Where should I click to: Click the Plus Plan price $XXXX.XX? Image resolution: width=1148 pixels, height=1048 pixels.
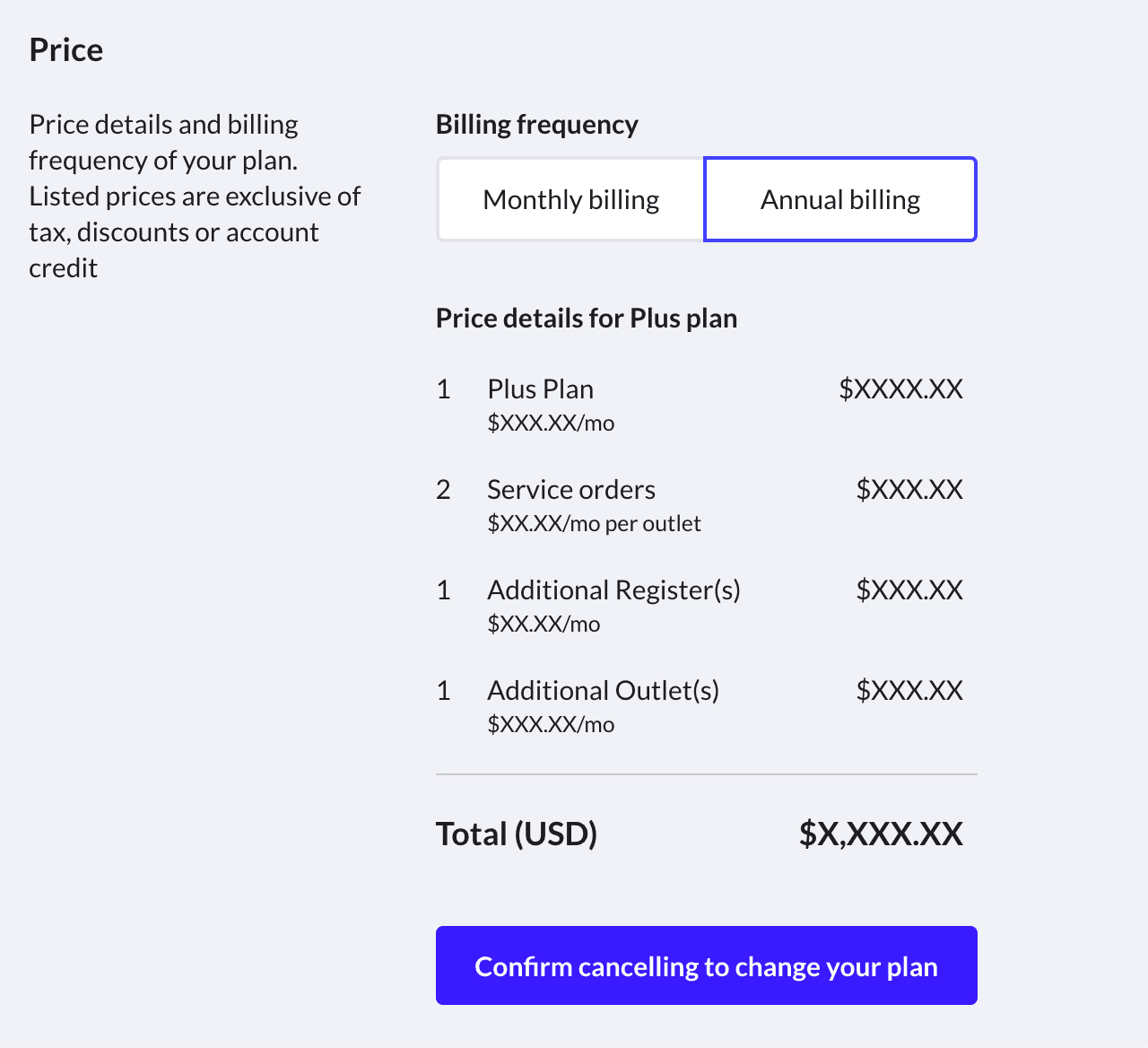point(900,389)
